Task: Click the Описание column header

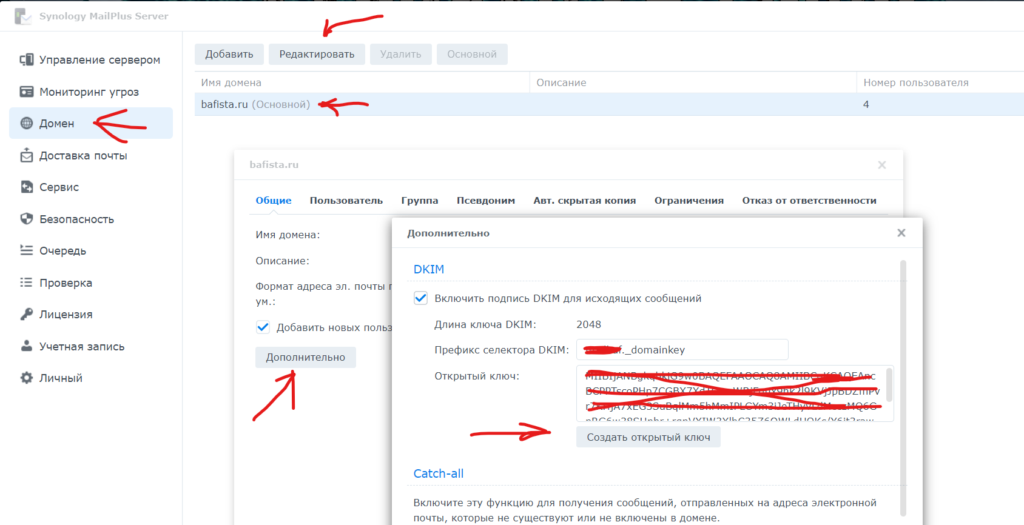Action: (x=692, y=83)
